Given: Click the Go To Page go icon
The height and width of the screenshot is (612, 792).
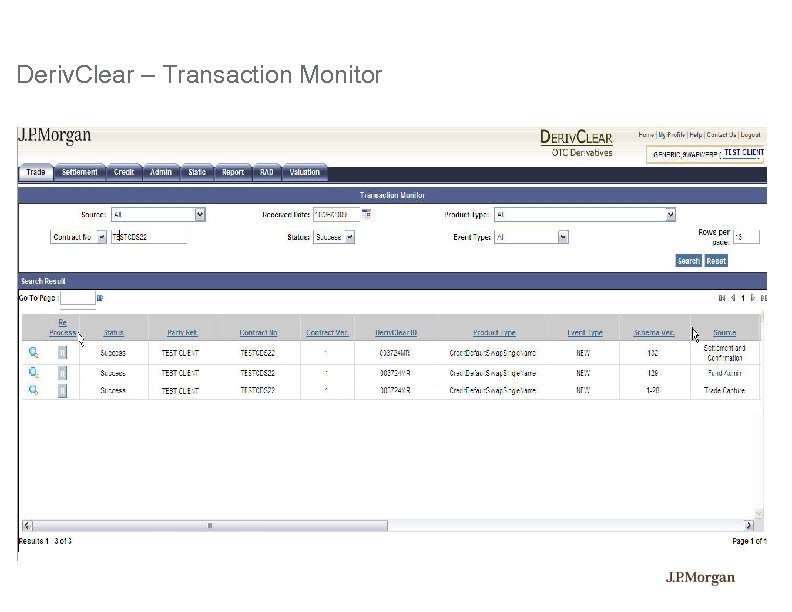Looking at the screenshot, I should click(x=100, y=298).
